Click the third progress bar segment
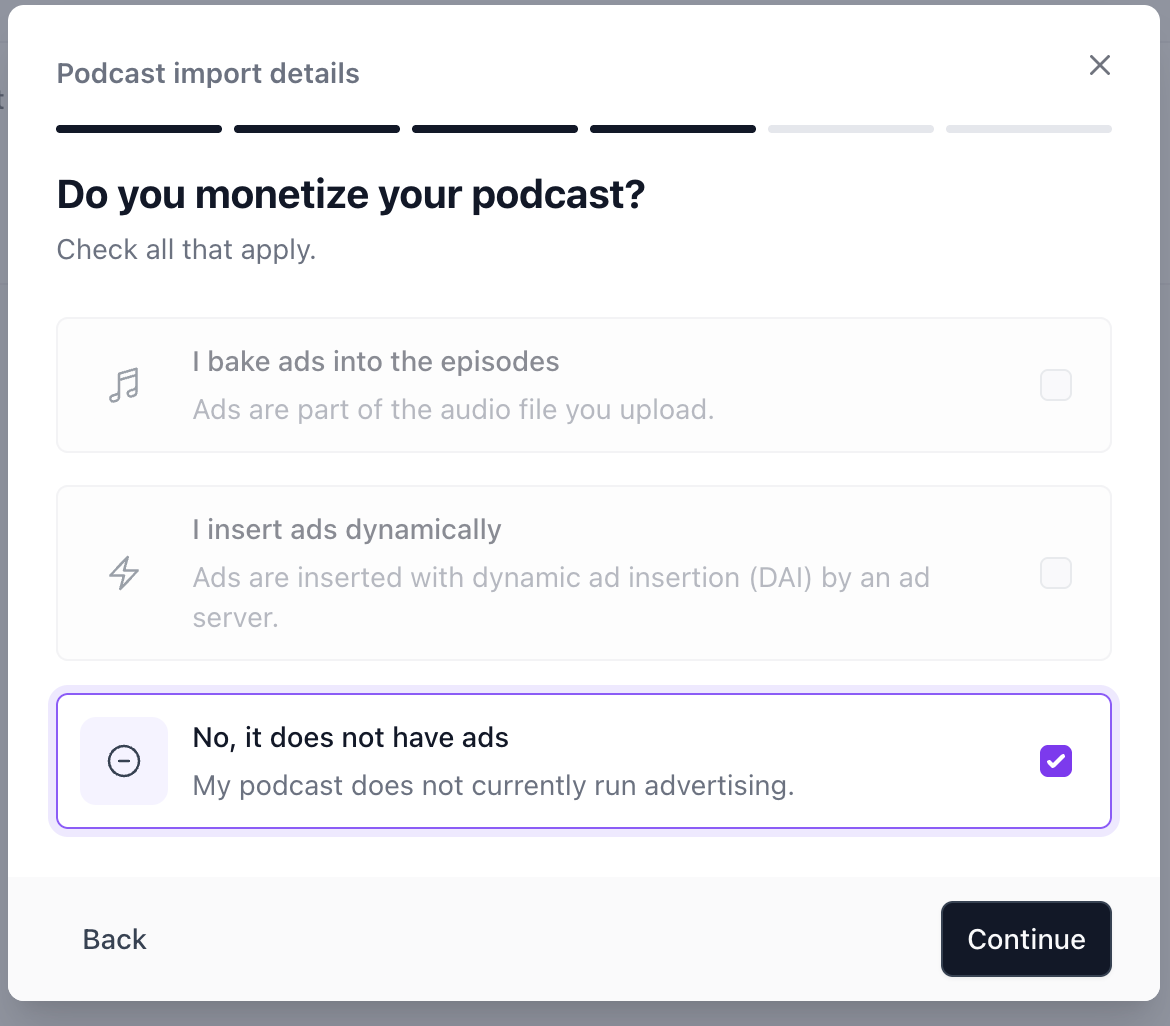 pos(495,129)
